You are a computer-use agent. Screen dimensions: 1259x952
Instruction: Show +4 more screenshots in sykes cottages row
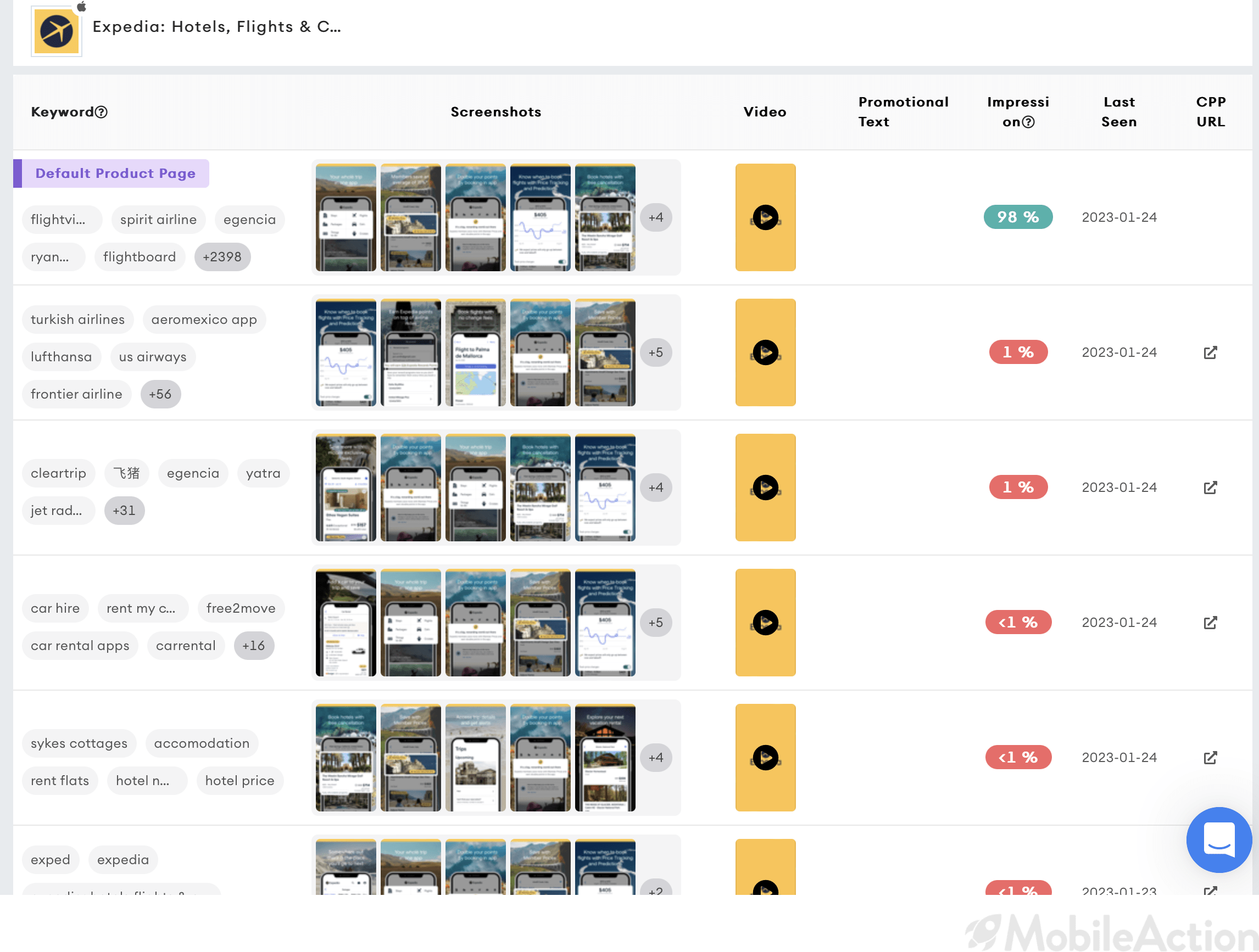click(x=656, y=758)
